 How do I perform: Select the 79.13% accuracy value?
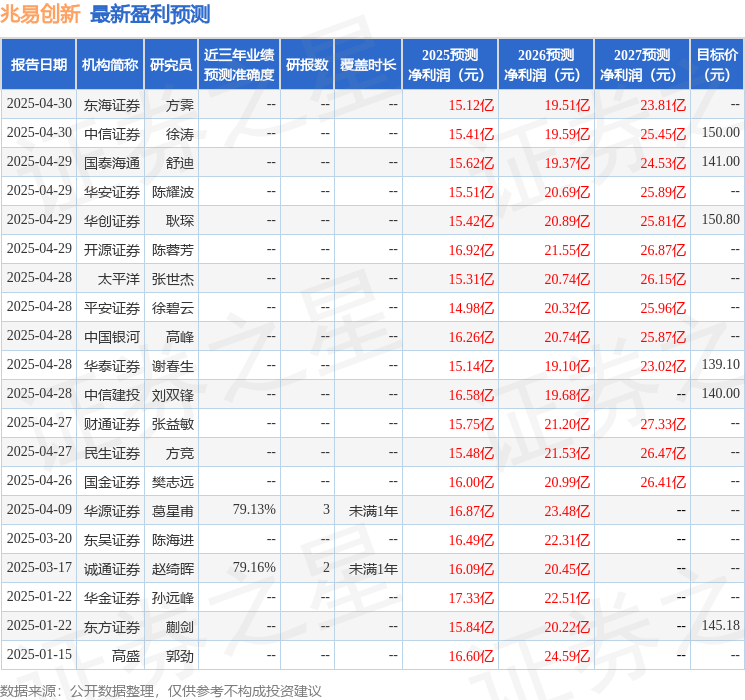(253, 510)
